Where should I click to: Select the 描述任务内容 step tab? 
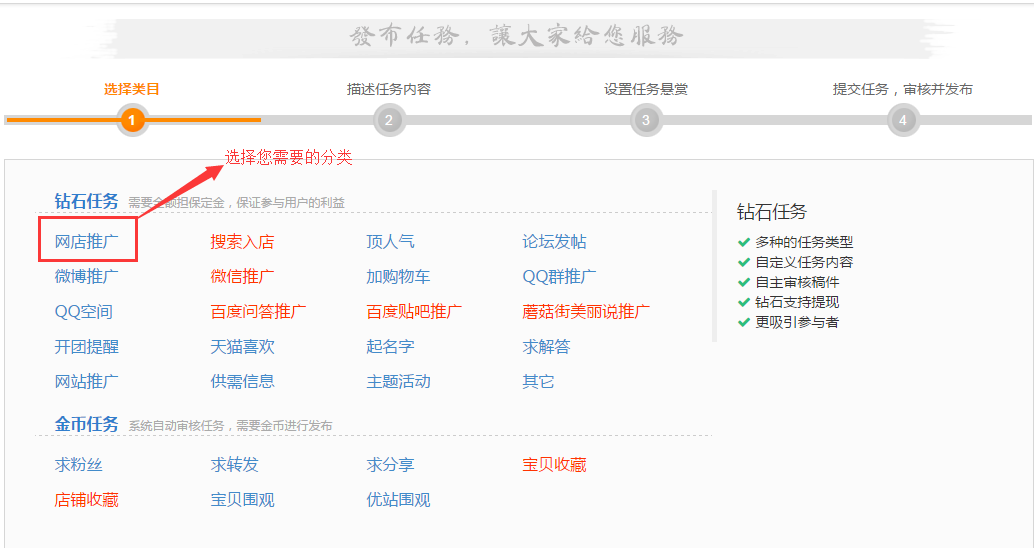point(389,89)
